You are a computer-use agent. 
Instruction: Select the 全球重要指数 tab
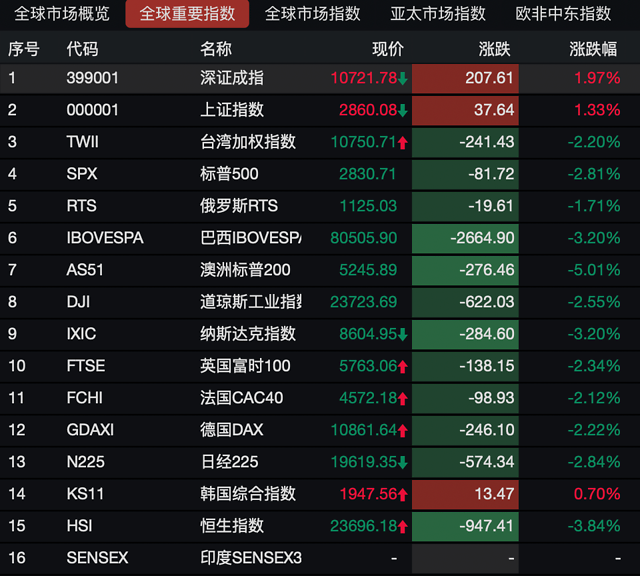tap(187, 14)
